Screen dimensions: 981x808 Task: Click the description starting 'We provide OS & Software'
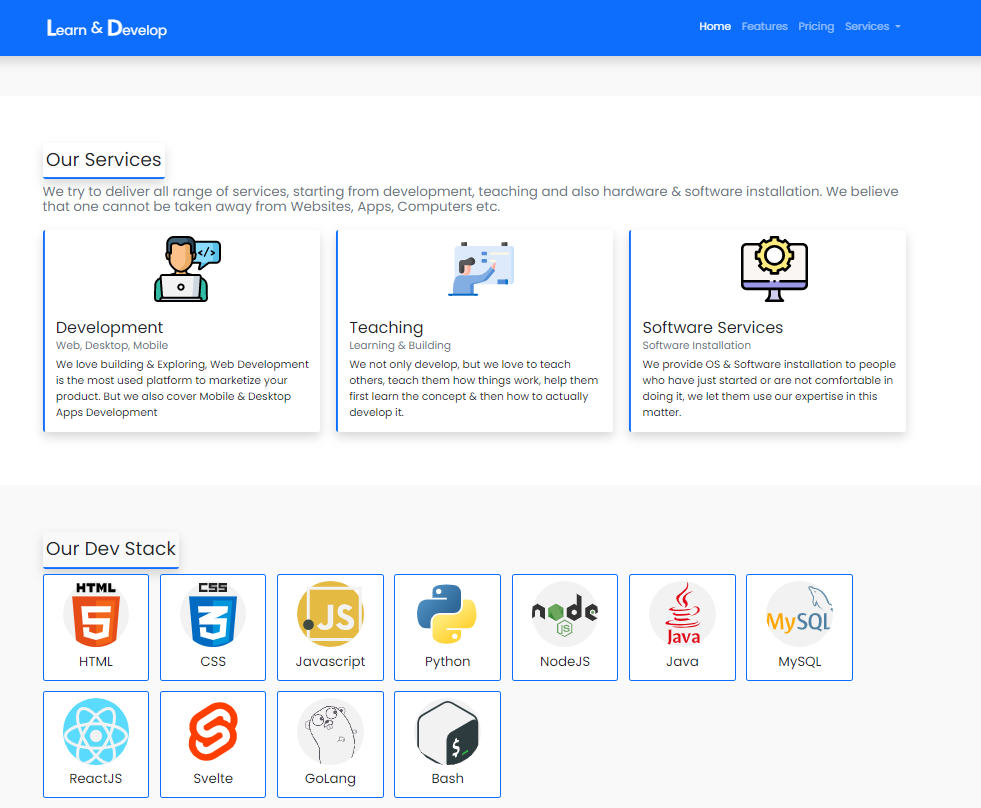(769, 388)
